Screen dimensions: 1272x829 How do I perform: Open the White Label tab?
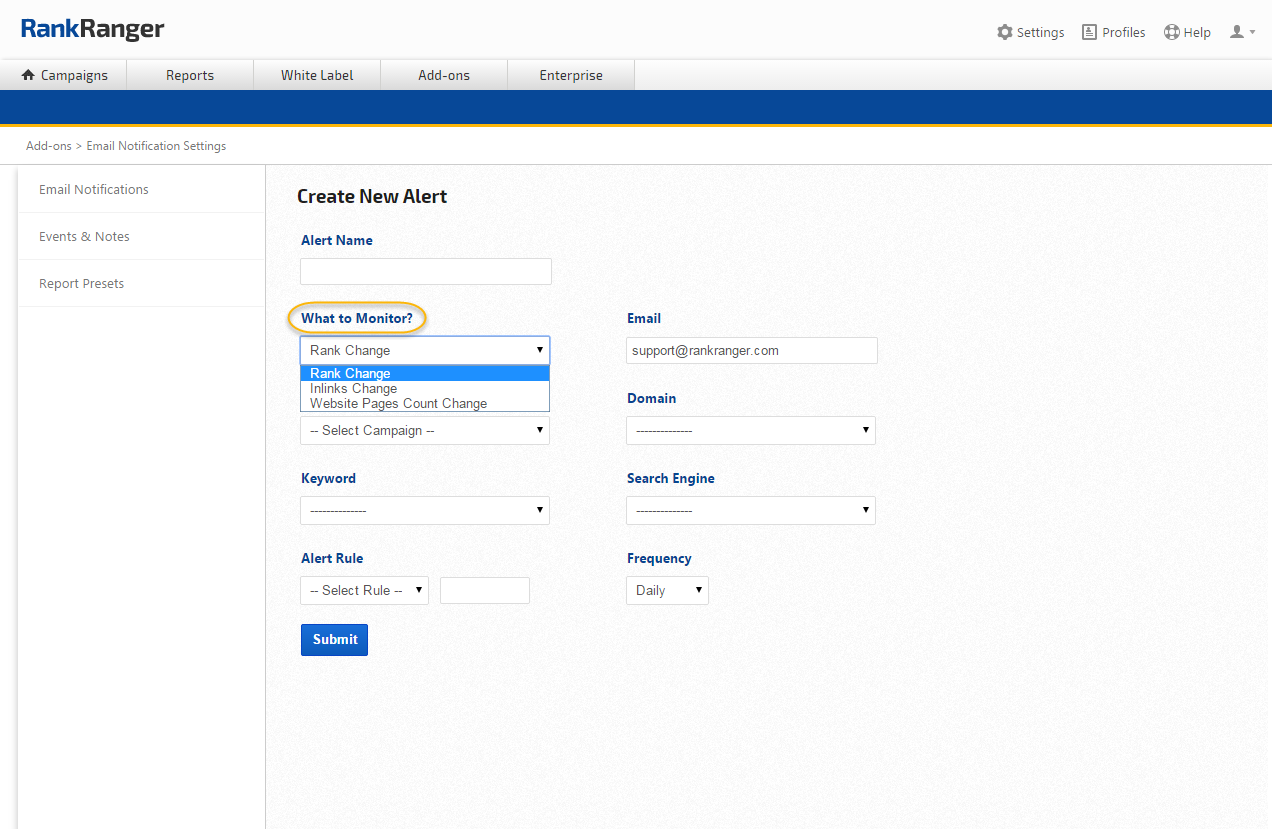tap(317, 75)
